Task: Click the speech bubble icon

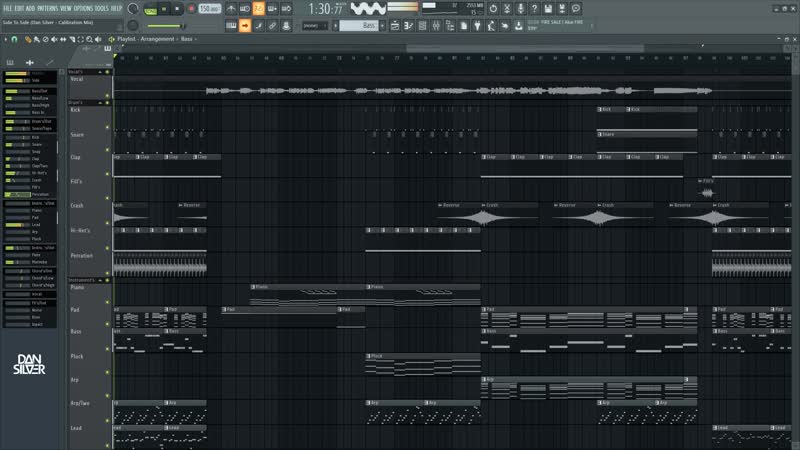Action: click(576, 9)
